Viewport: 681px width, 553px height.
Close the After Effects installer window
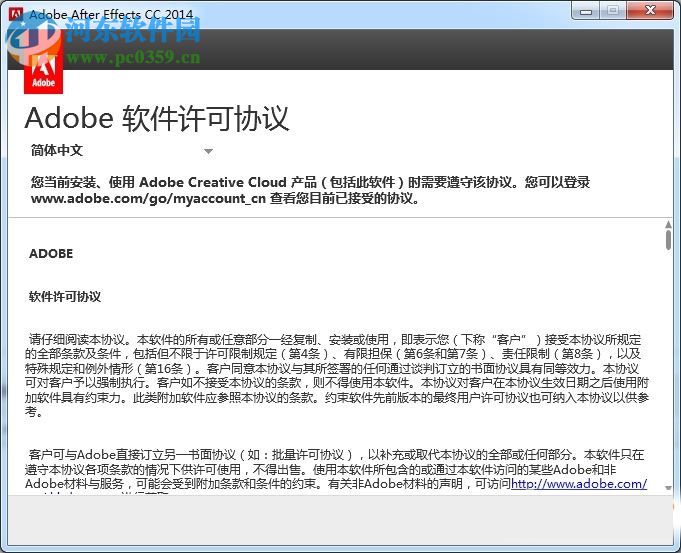(650, 11)
